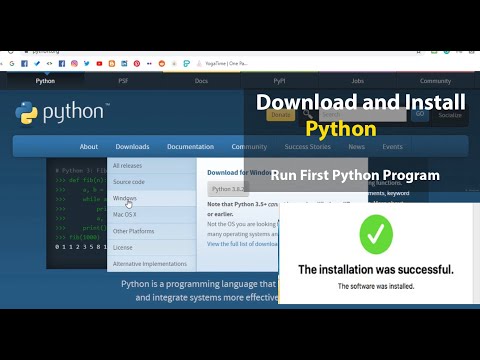Choose Windows from Downloads menu
The image size is (480, 360).
pyautogui.click(x=152, y=198)
